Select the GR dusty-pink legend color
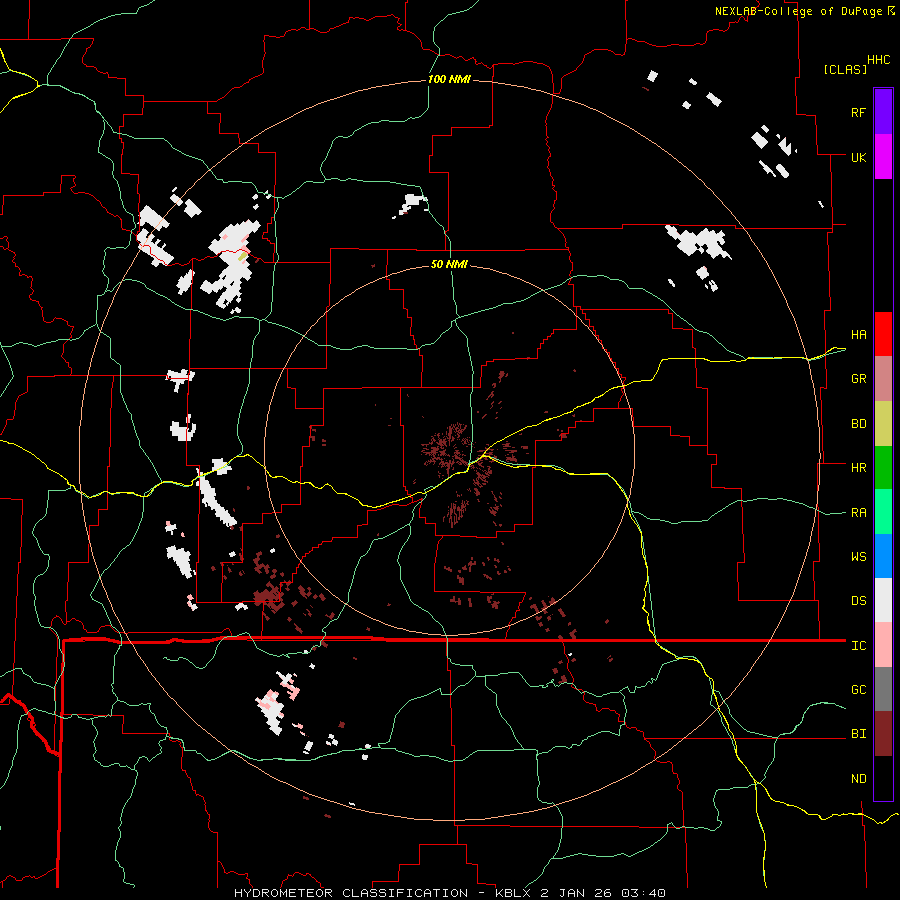Screen dimensions: 900x900 click(883, 379)
